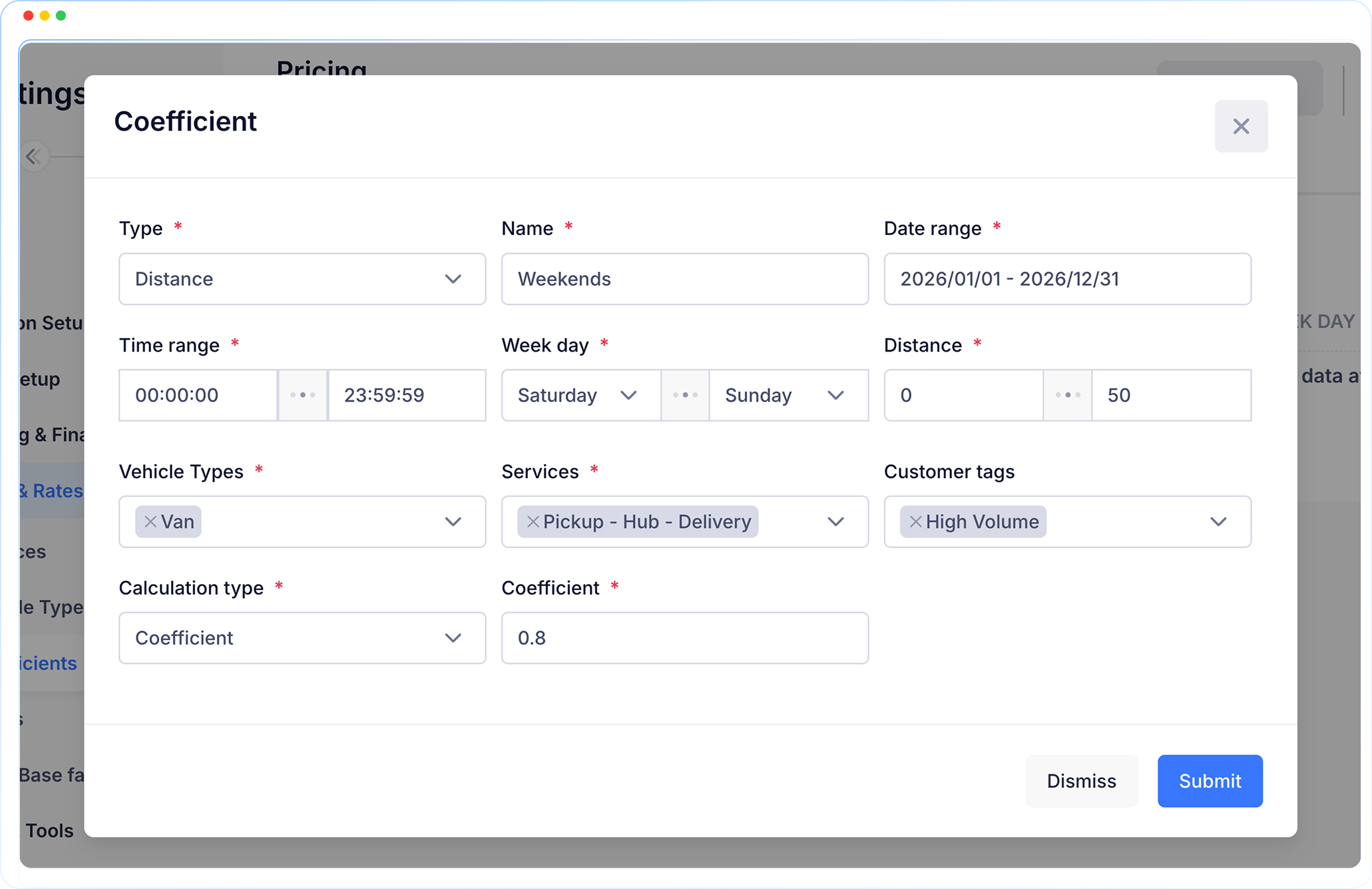Click the ellipsis icon between the weekday selectors
Screen dimensions: 1372x889
(685, 395)
